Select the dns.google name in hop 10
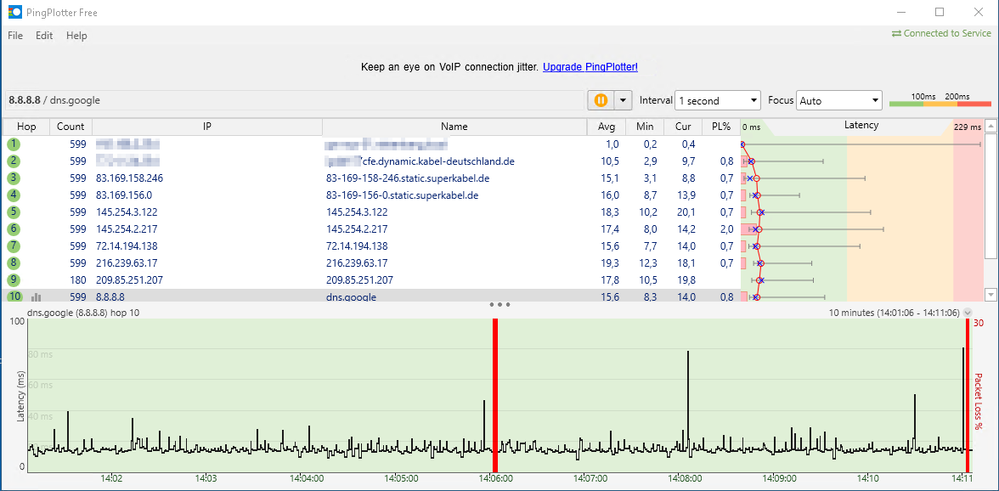Viewport: 999px width, 491px height. pos(351,297)
